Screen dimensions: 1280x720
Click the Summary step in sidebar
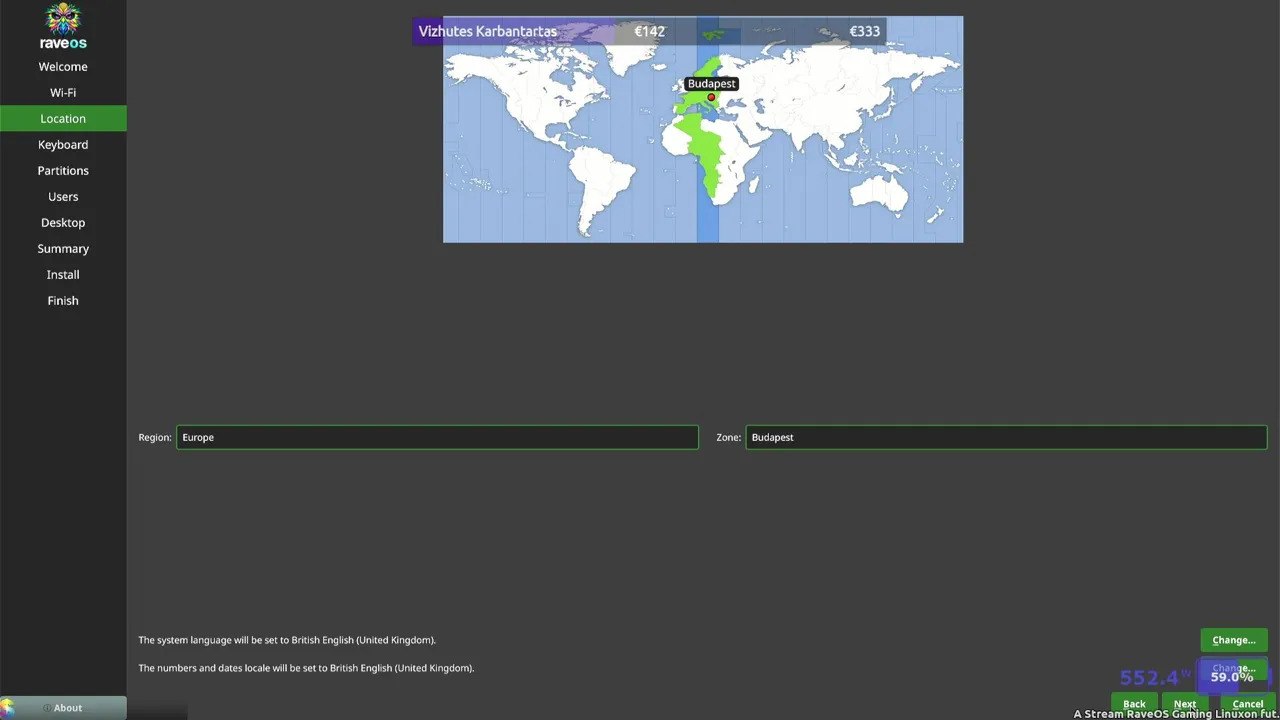tap(63, 249)
